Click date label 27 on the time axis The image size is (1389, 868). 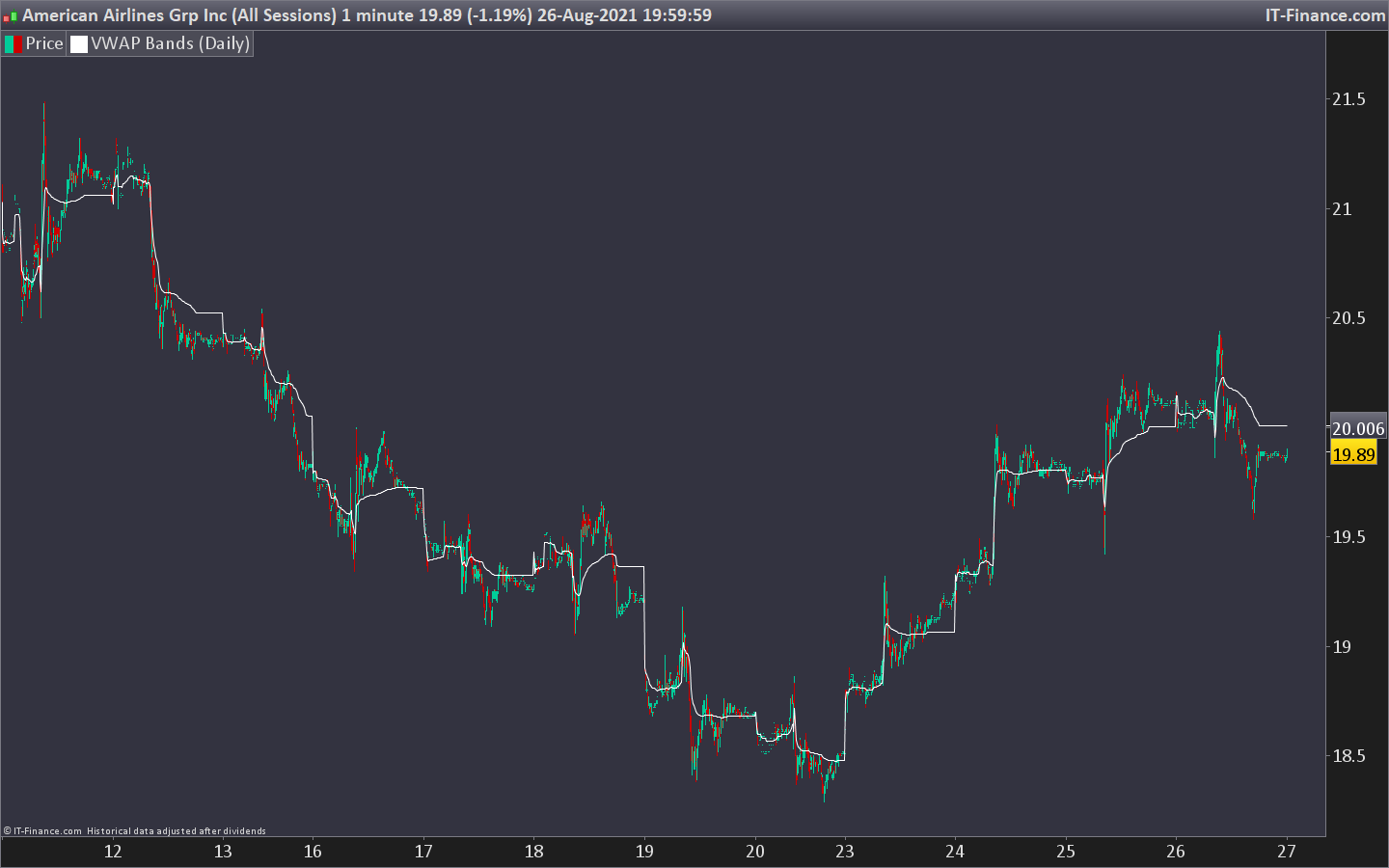pyautogui.click(x=1287, y=852)
